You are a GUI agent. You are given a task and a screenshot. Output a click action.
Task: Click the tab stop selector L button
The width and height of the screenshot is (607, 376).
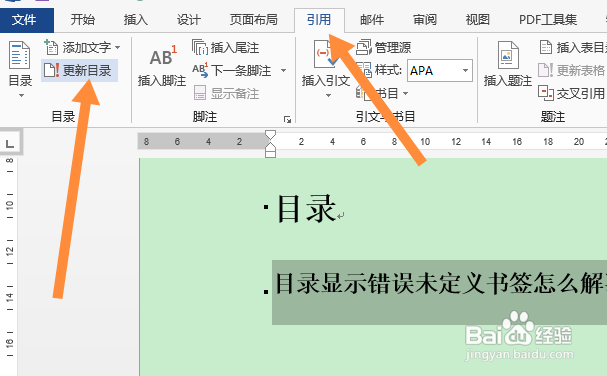(x=10, y=144)
